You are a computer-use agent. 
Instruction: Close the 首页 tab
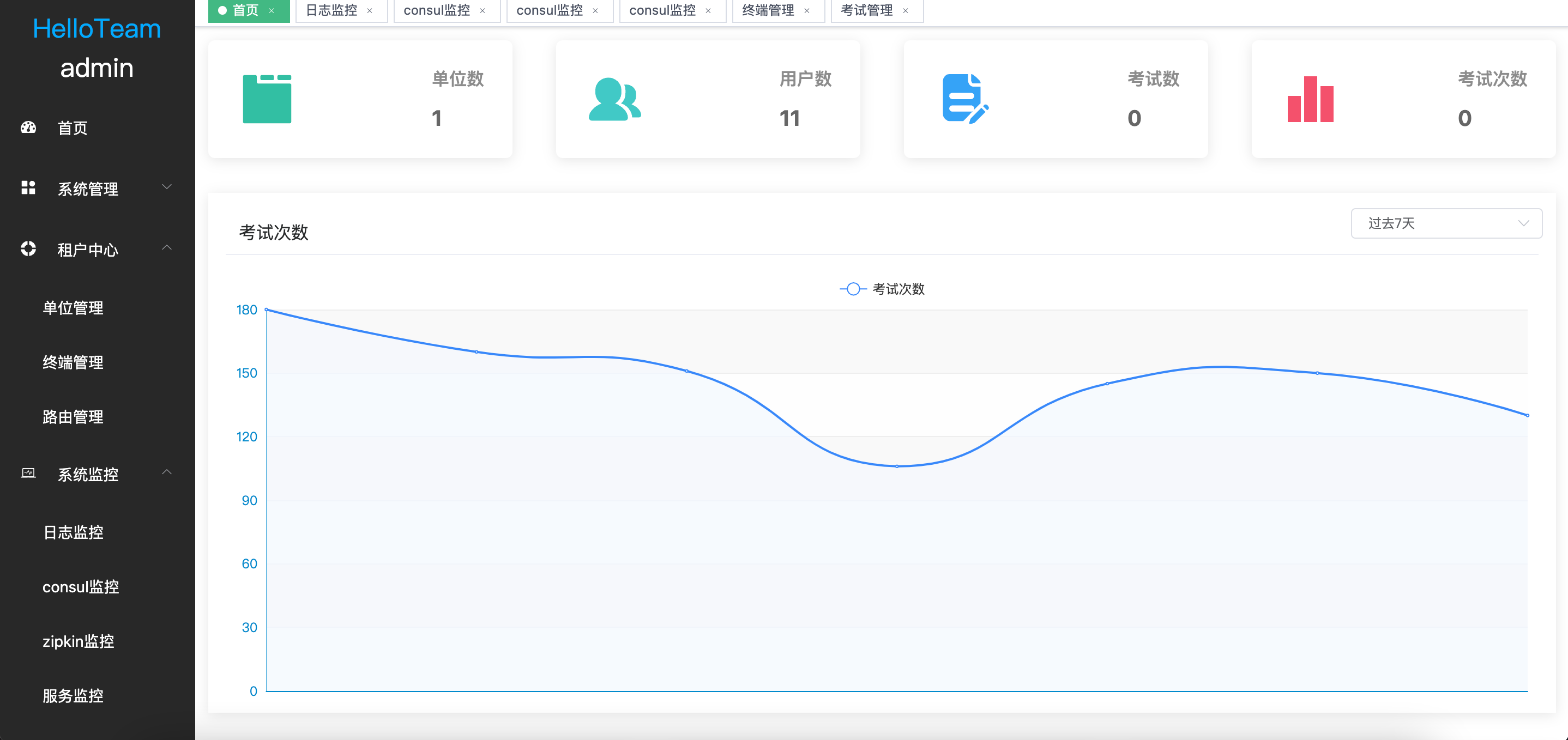[272, 10]
